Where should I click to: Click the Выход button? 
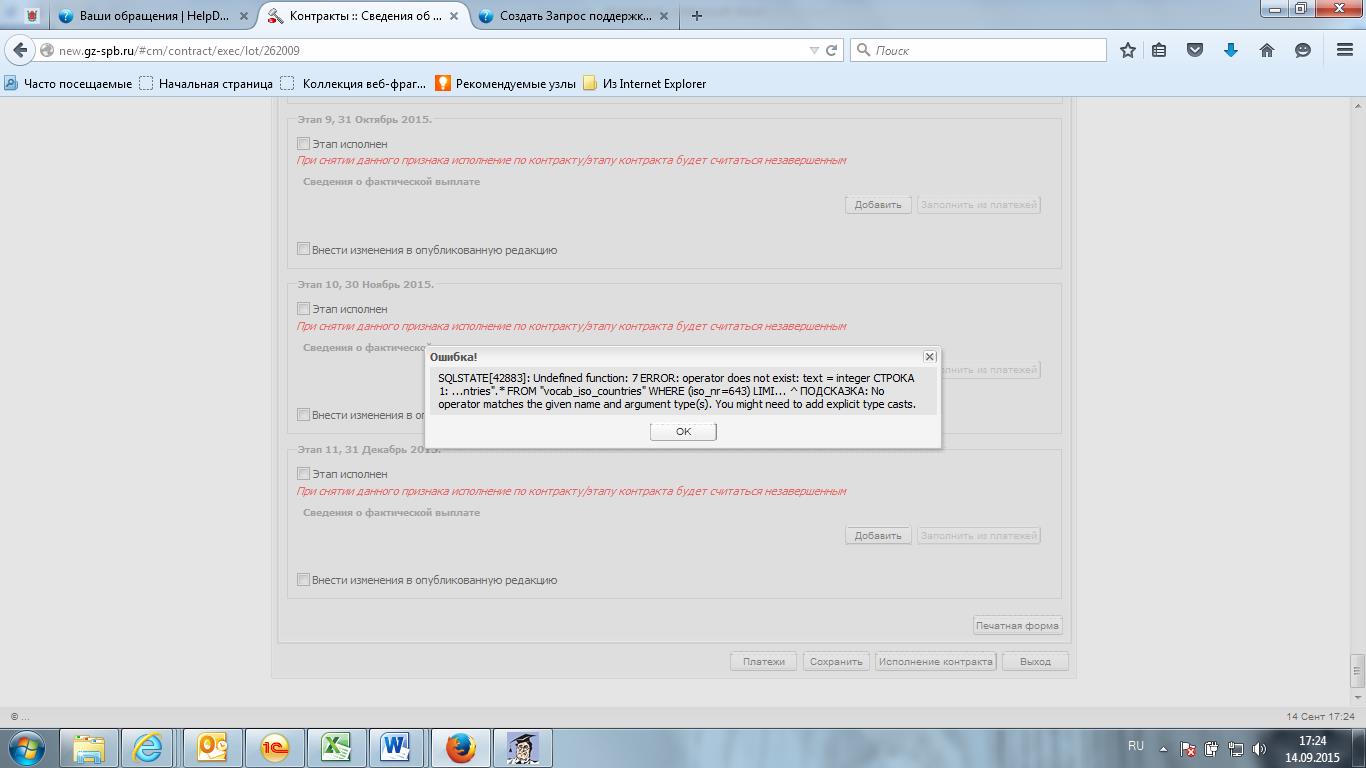[1035, 662]
